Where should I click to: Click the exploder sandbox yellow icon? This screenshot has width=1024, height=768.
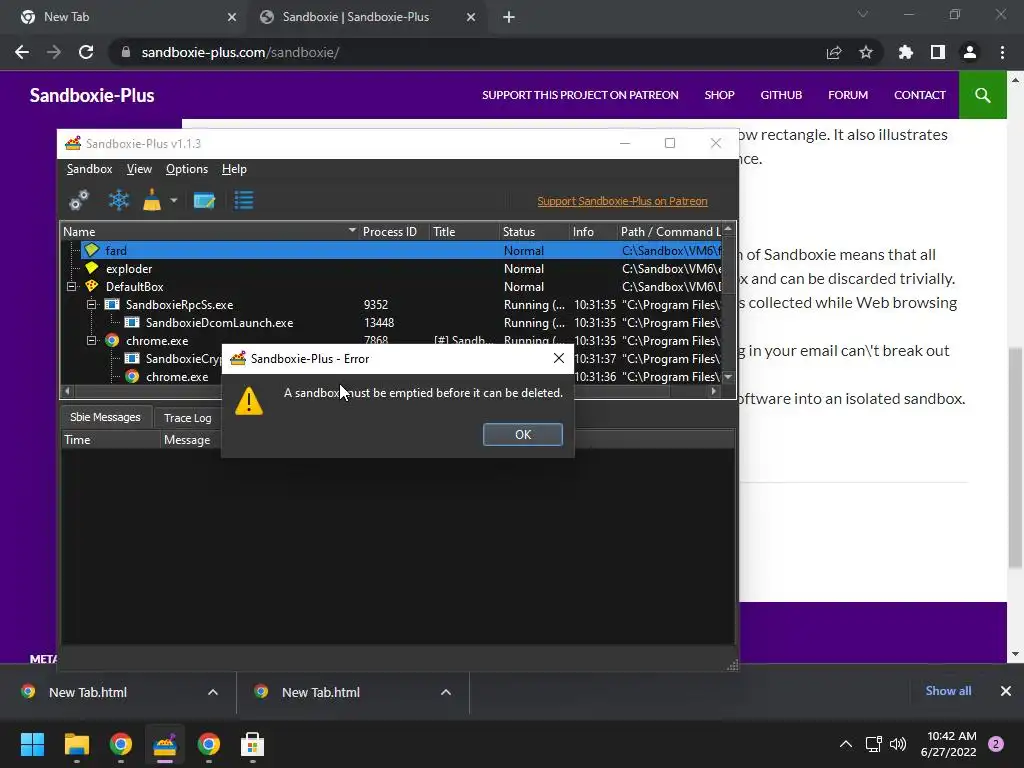tap(91, 268)
